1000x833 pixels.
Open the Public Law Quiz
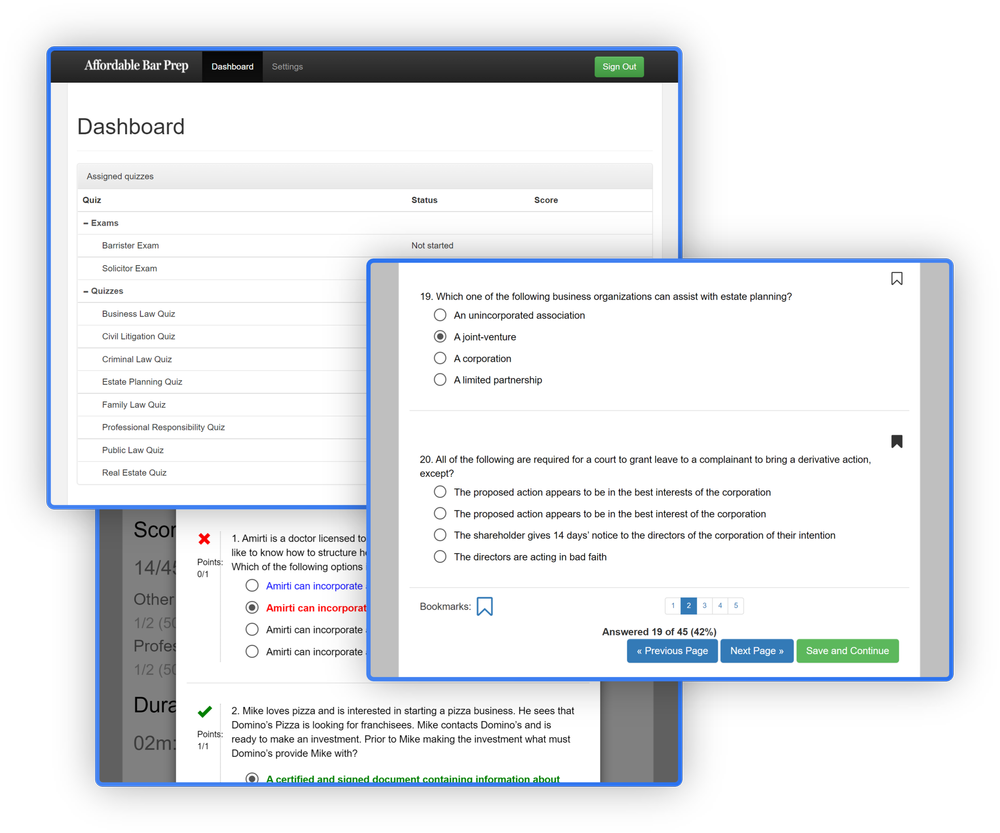click(133, 450)
